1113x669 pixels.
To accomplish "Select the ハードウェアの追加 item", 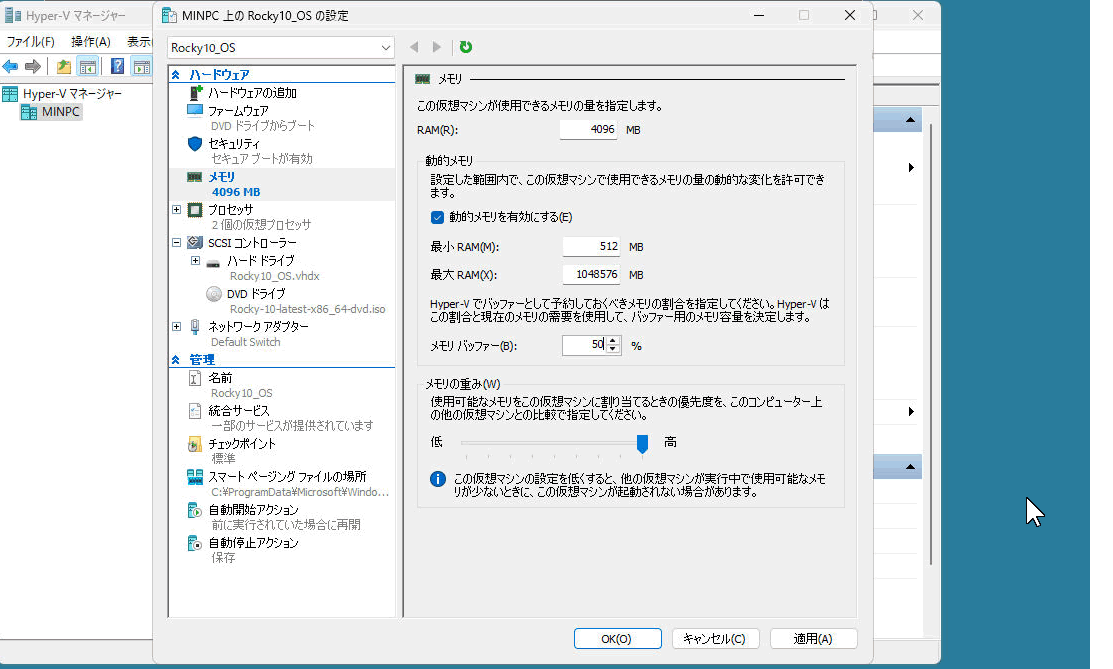I will [x=252, y=92].
